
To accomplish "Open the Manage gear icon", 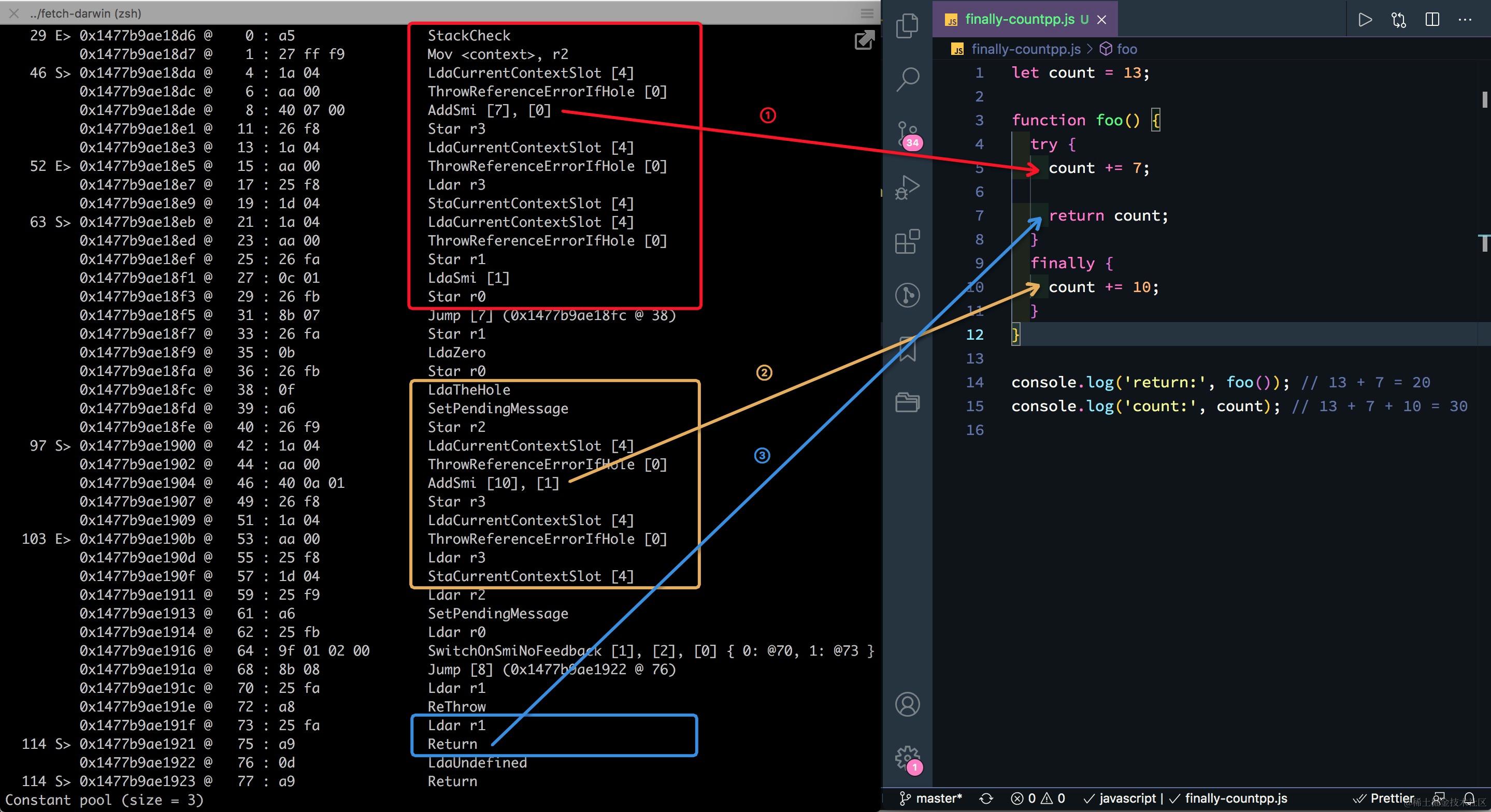I will pyautogui.click(x=907, y=757).
